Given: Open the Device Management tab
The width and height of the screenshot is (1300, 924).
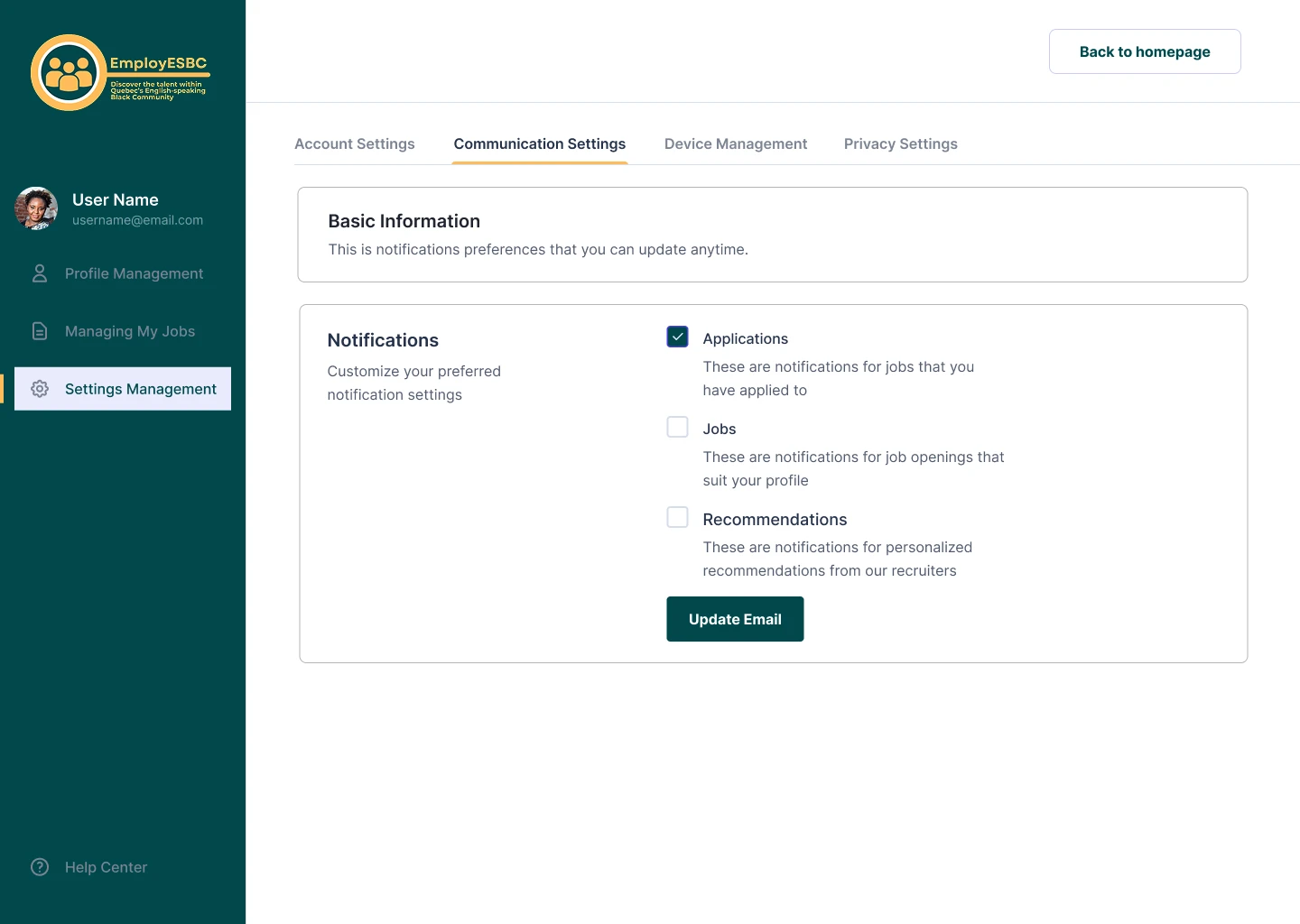Looking at the screenshot, I should (x=736, y=144).
